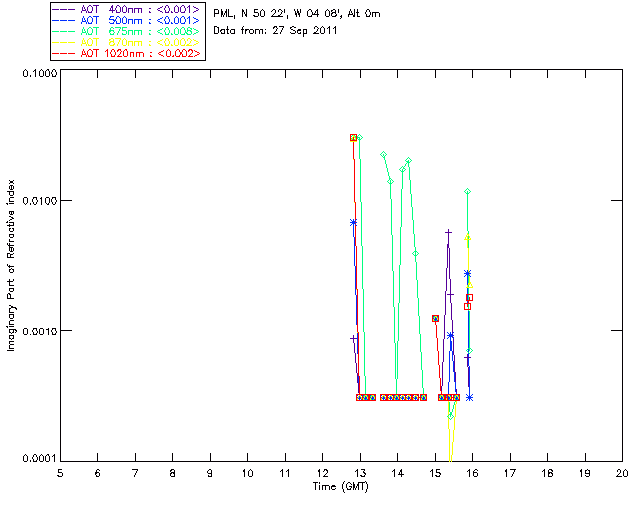Click the highest green diamond near hour 16
This screenshot has width=640, height=512.
467,191
